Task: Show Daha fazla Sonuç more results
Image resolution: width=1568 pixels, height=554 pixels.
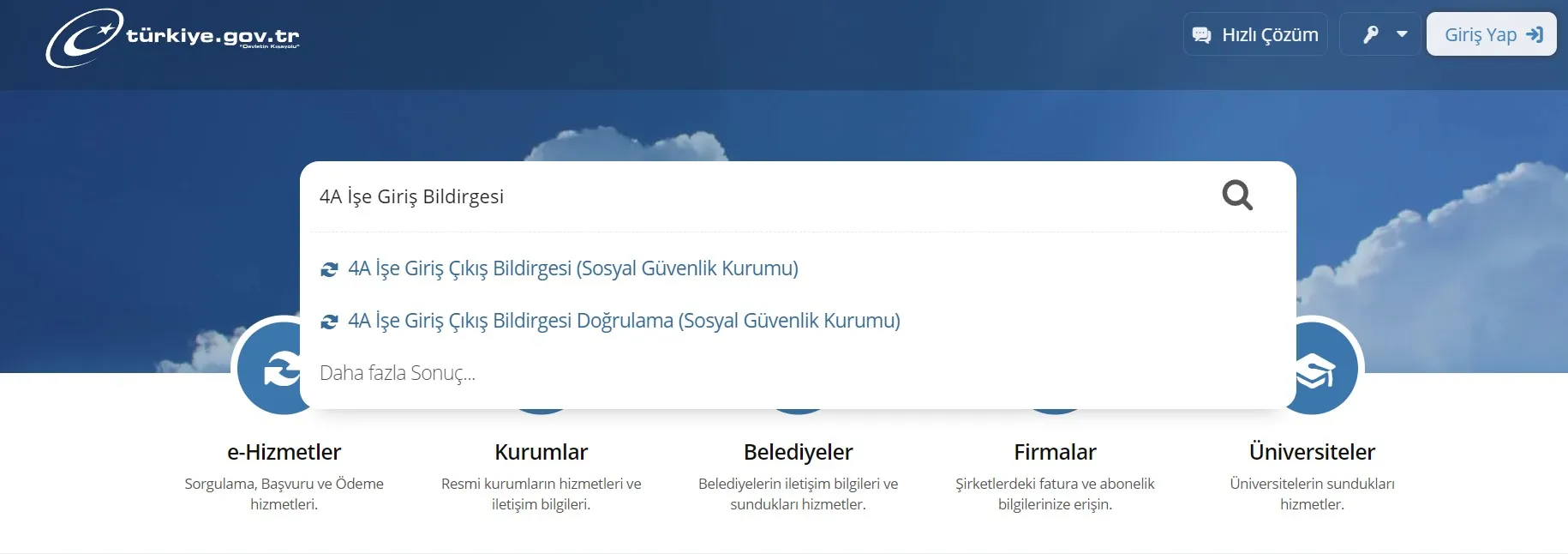Action: pos(398,373)
